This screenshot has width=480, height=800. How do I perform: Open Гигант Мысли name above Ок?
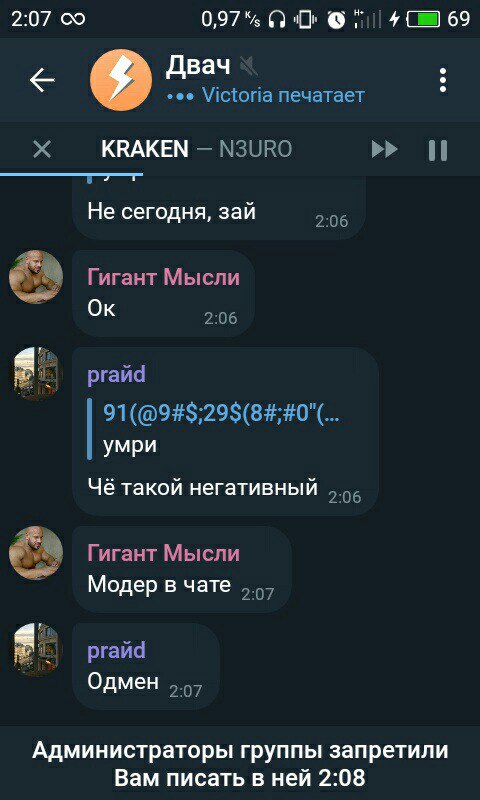(x=163, y=278)
